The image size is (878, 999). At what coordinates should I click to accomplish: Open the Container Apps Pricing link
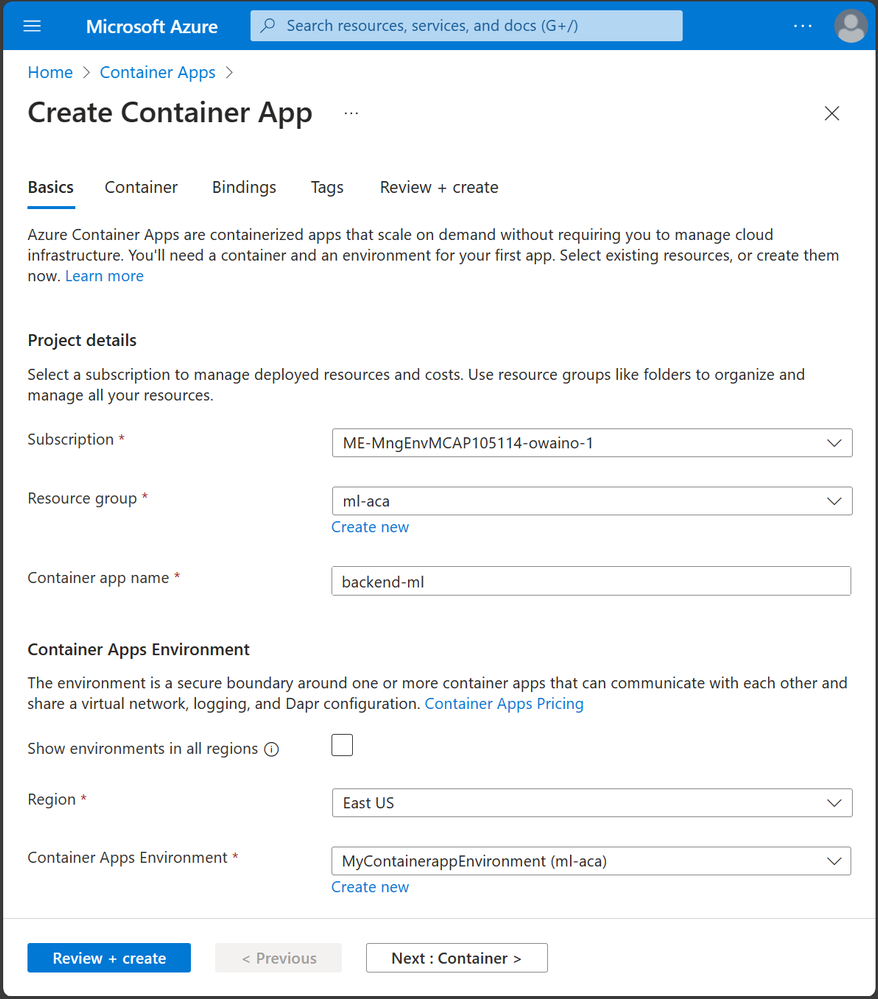pyautogui.click(x=504, y=704)
